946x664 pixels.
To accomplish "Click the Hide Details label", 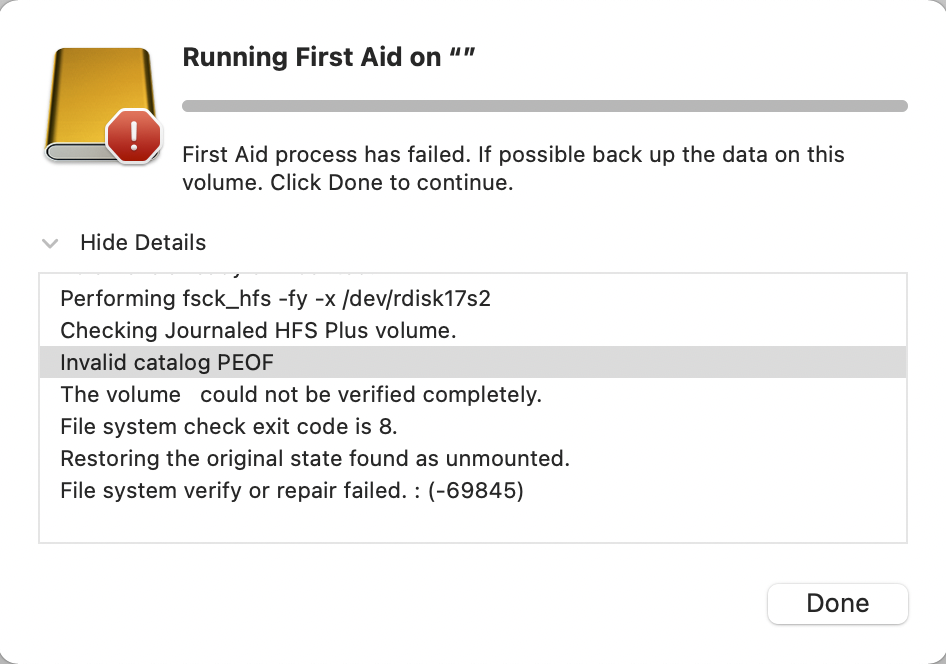I will [x=143, y=243].
